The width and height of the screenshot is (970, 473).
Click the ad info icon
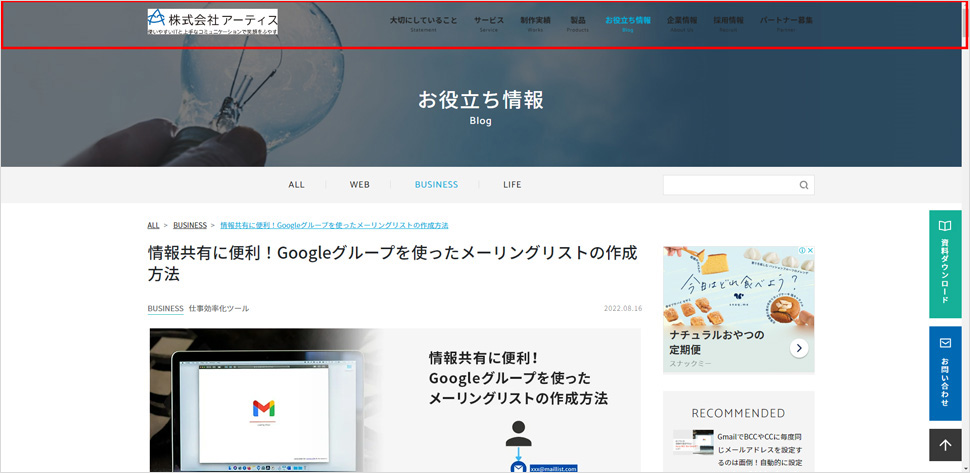pos(802,250)
